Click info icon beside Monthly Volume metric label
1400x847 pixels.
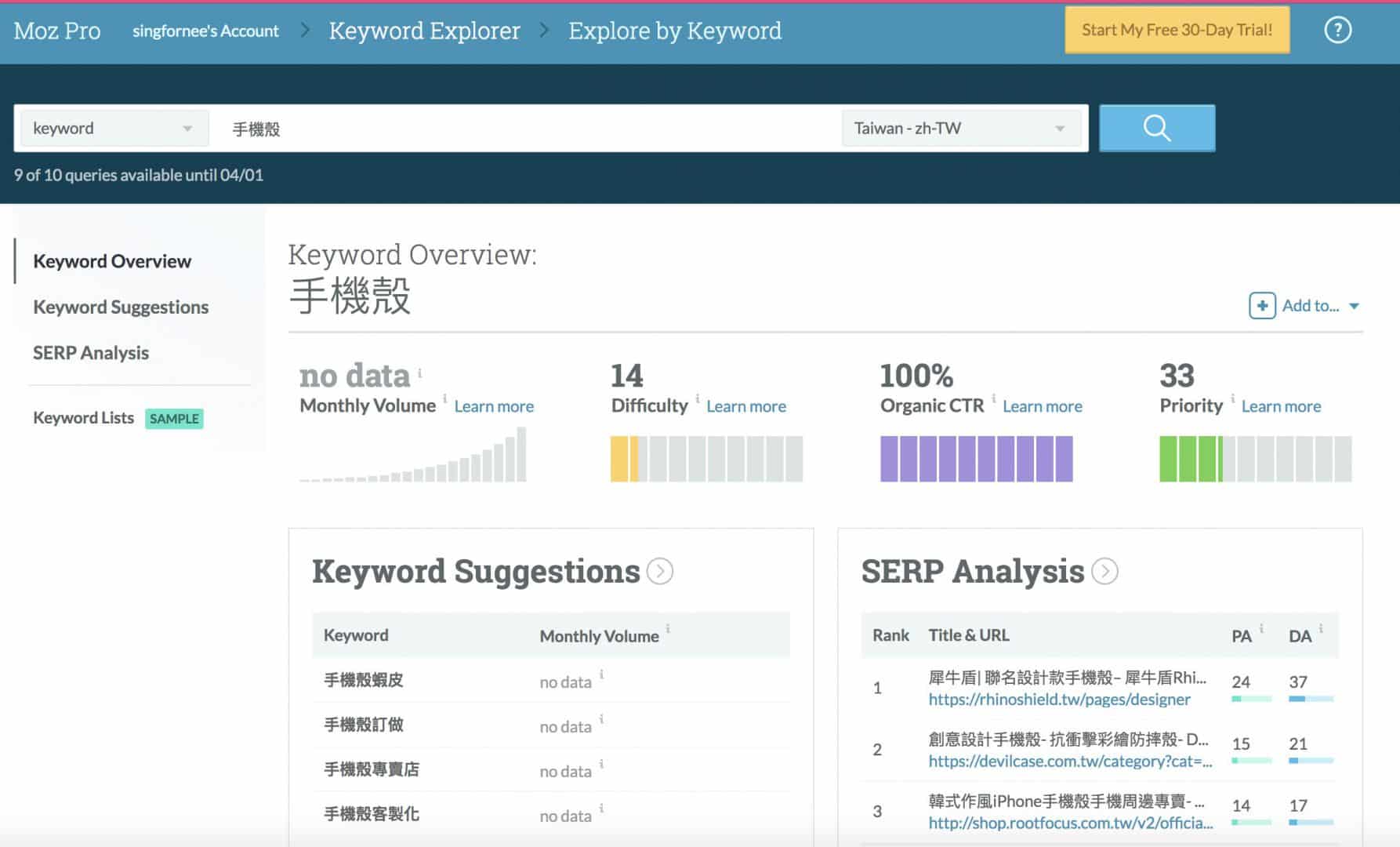pyautogui.click(x=444, y=398)
